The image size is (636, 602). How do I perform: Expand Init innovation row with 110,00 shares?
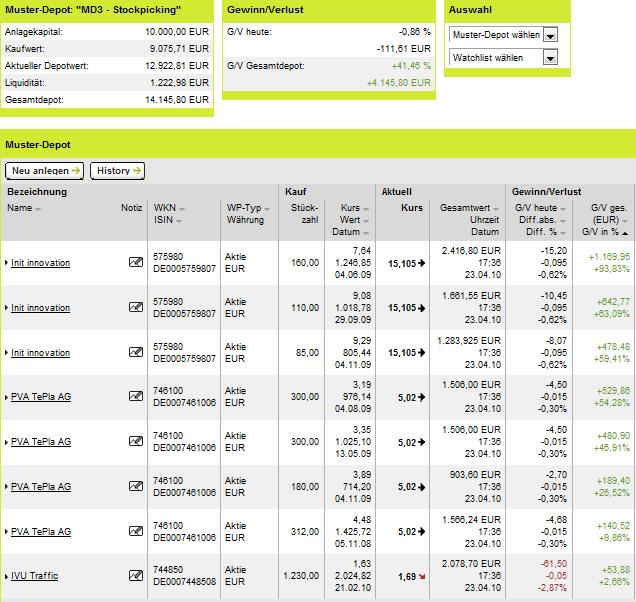click(6, 308)
